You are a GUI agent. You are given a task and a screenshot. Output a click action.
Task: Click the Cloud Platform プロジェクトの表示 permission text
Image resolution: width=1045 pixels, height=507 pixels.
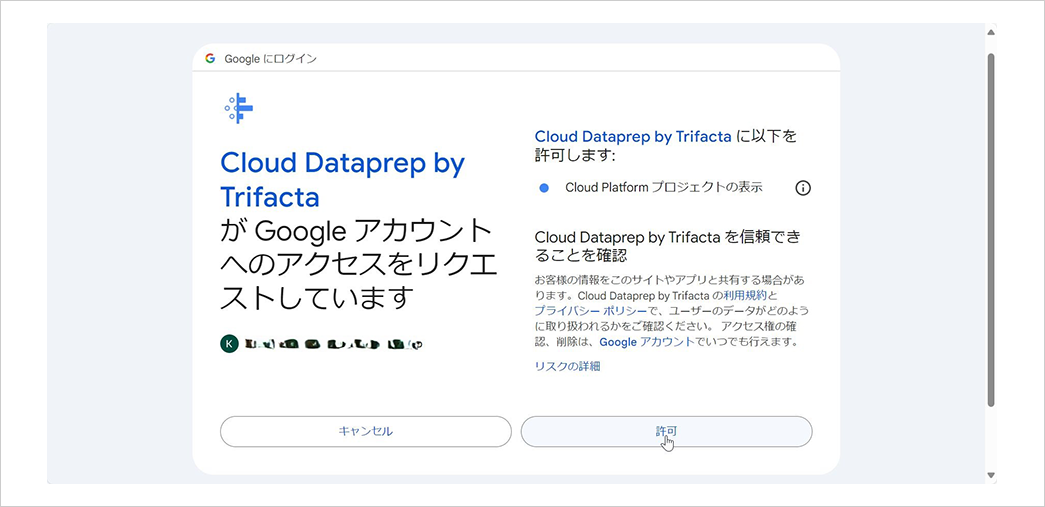click(x=664, y=188)
